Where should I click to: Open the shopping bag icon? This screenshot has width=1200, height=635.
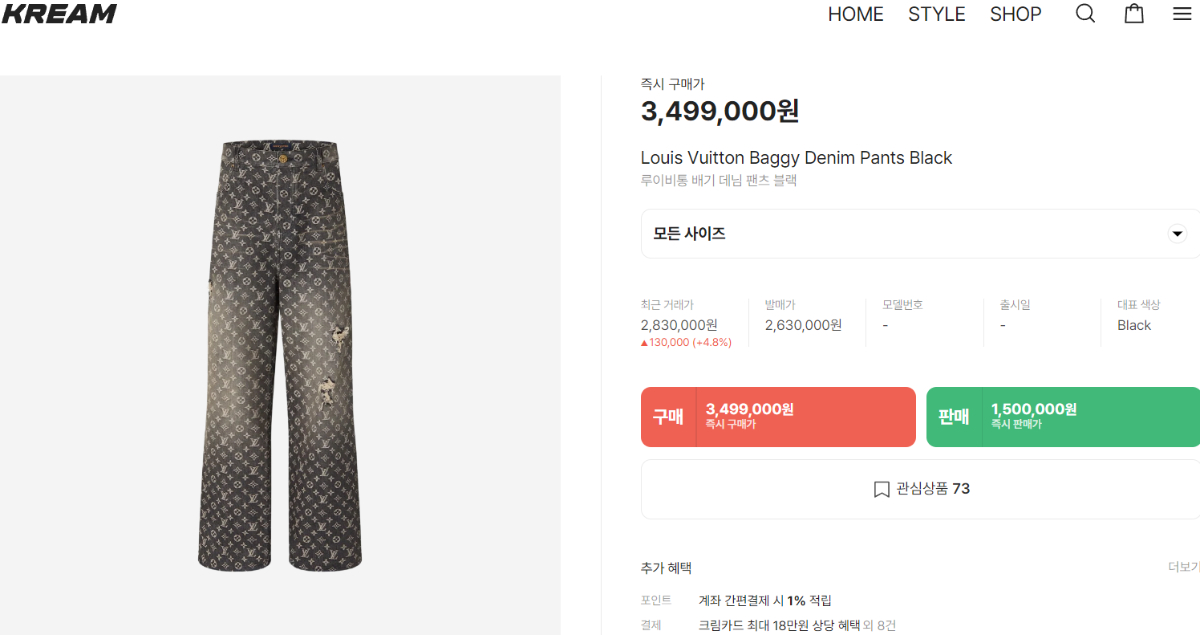[1134, 14]
